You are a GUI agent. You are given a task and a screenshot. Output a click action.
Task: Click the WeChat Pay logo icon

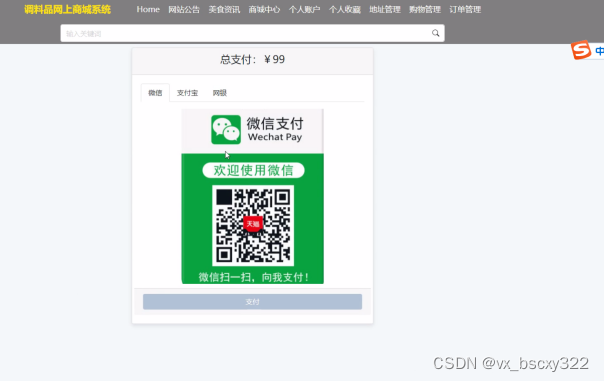[x=226, y=130]
